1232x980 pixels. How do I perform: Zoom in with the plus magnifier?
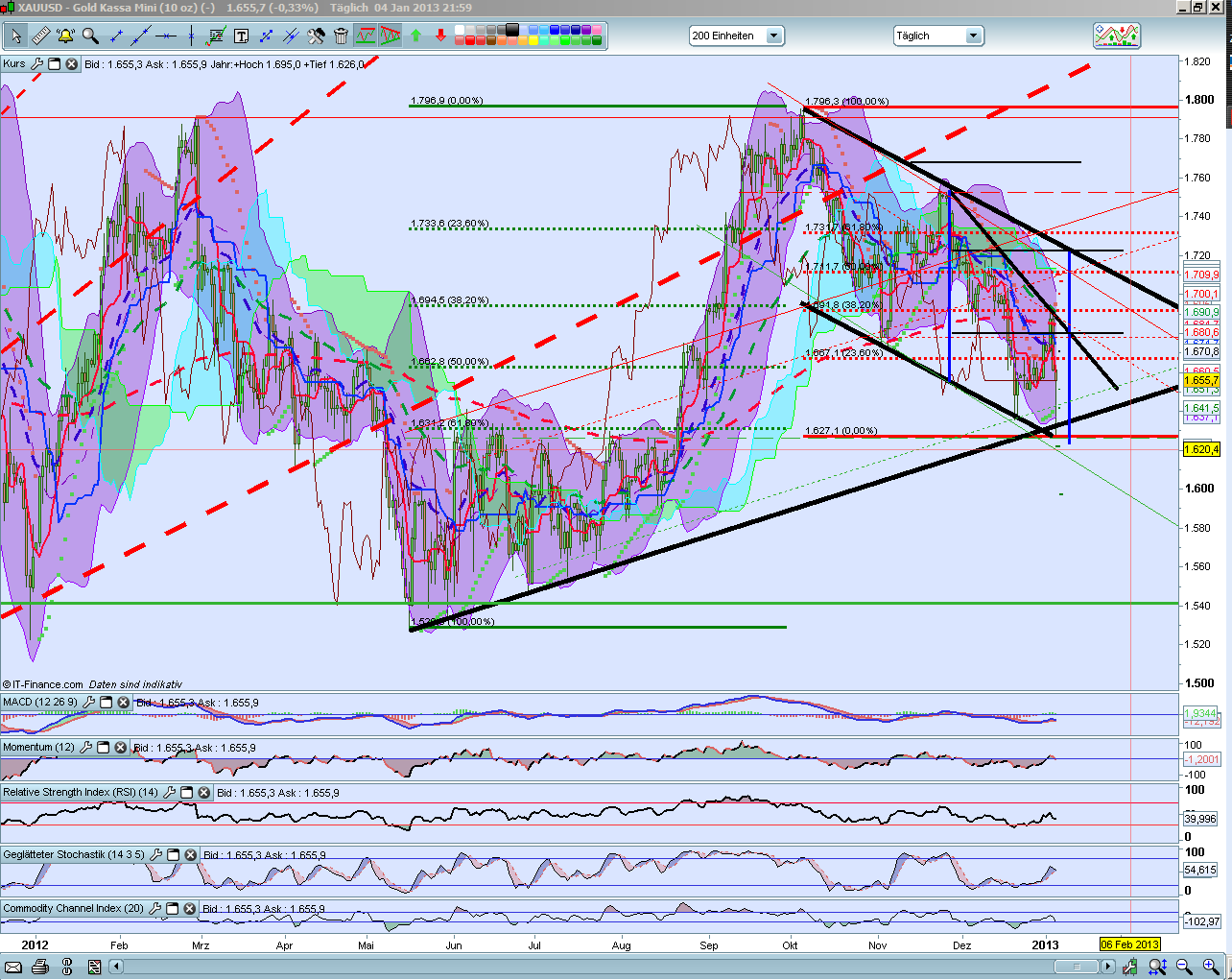point(1211,967)
